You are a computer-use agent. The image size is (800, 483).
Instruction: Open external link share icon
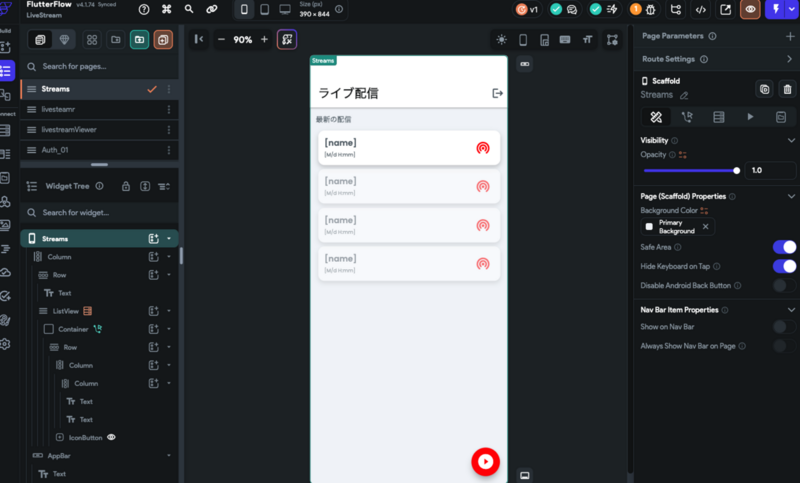(x=726, y=10)
